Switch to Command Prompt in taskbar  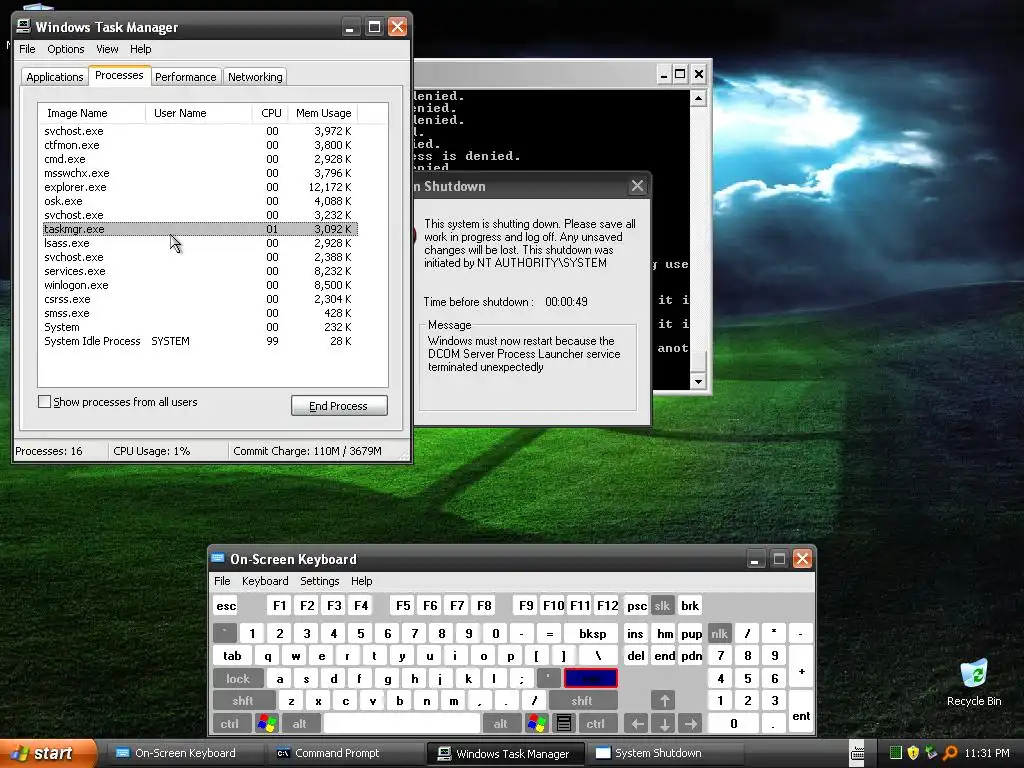(344, 753)
